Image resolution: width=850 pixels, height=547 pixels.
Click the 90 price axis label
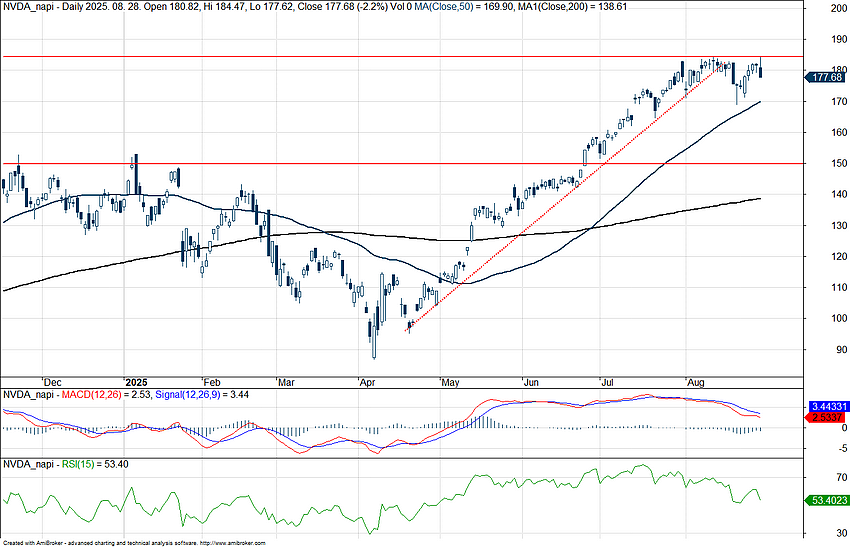[x=842, y=350]
